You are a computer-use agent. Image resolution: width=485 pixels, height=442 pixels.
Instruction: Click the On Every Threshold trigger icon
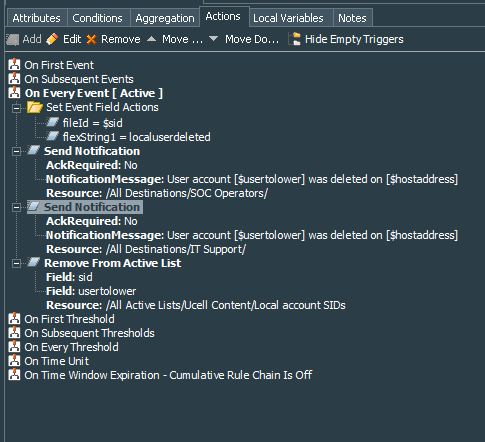[x=14, y=346]
